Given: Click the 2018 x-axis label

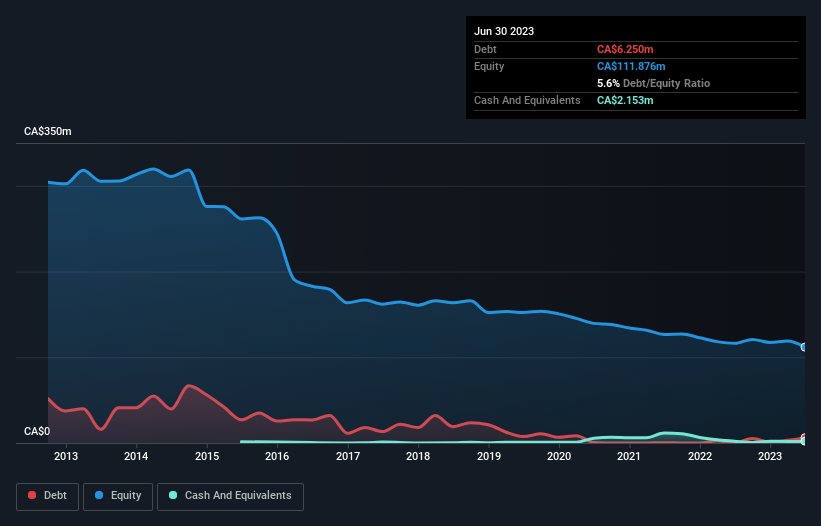Looking at the screenshot, I should click(418, 456).
